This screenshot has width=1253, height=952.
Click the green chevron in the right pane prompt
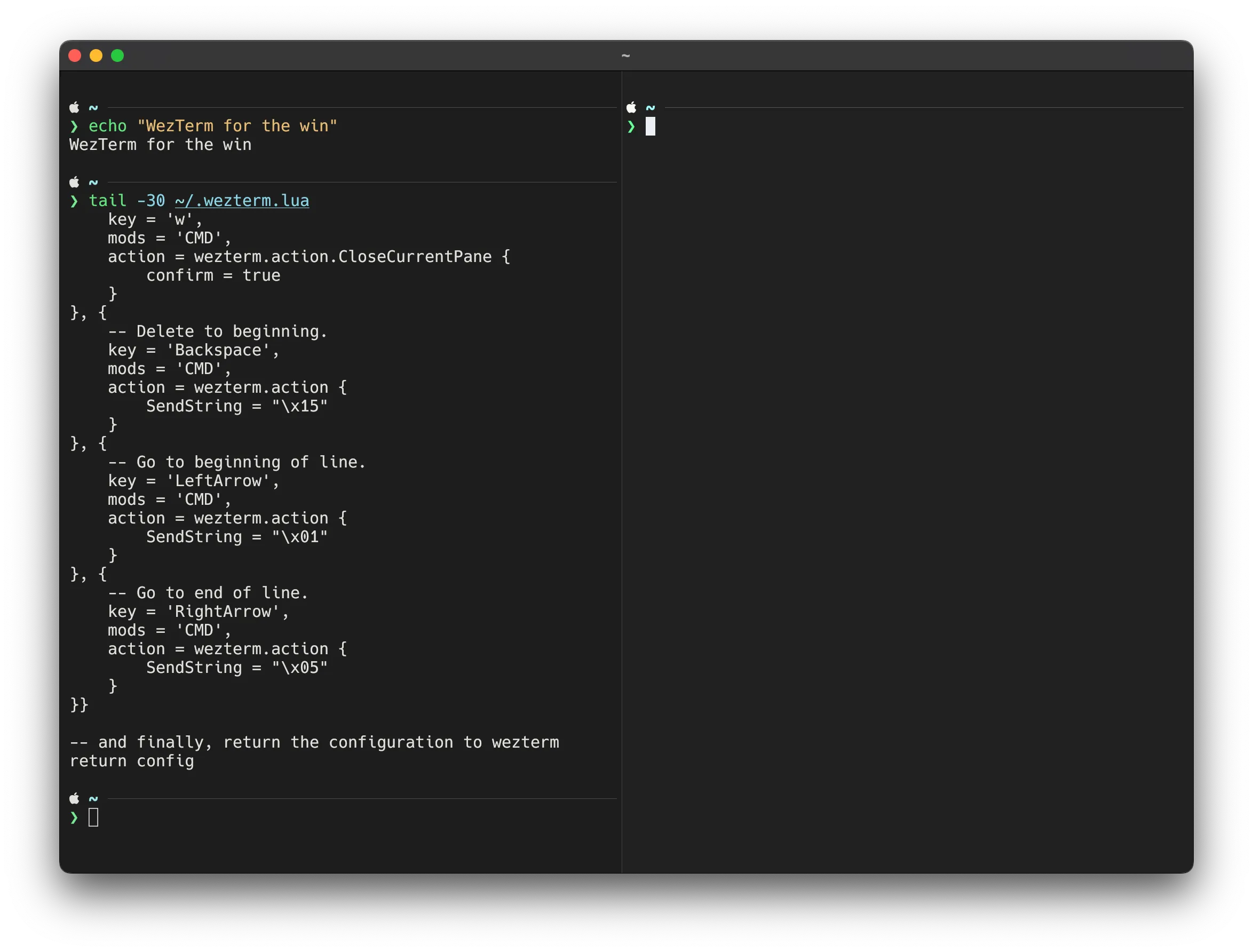point(631,128)
